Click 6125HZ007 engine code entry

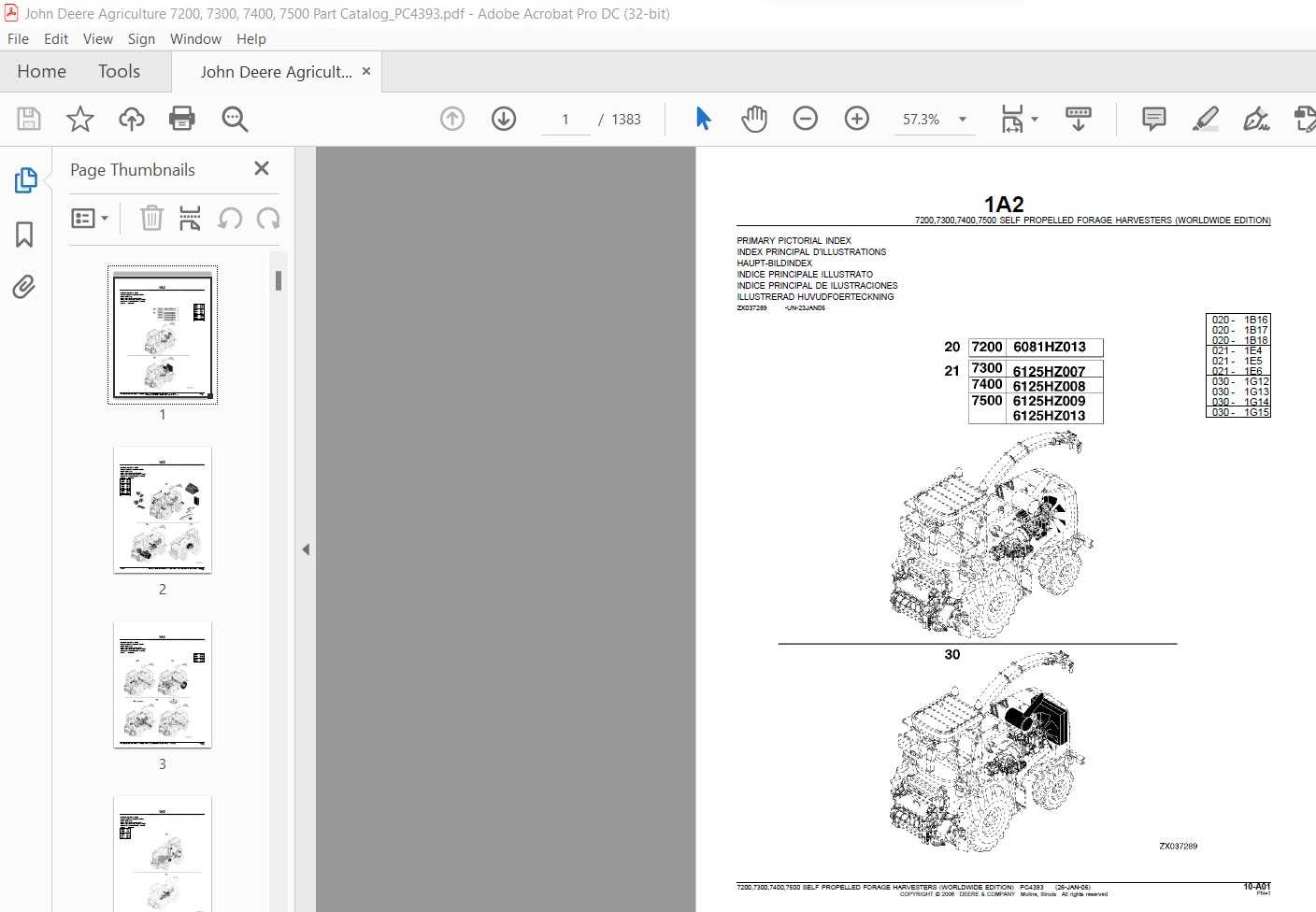tap(1049, 371)
